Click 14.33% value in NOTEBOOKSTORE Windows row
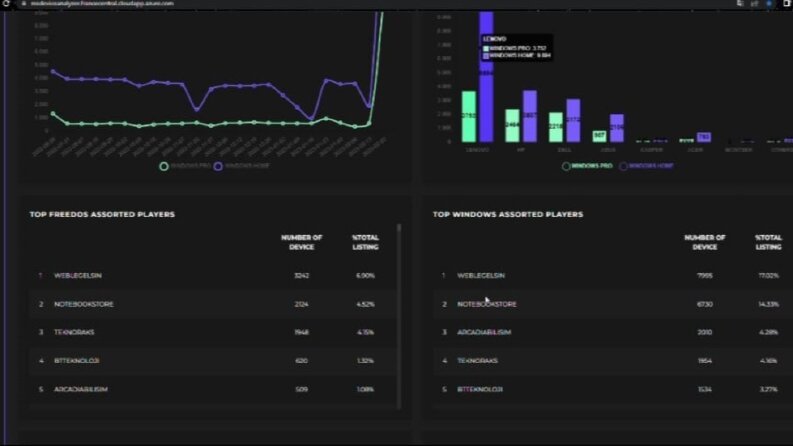 768,304
